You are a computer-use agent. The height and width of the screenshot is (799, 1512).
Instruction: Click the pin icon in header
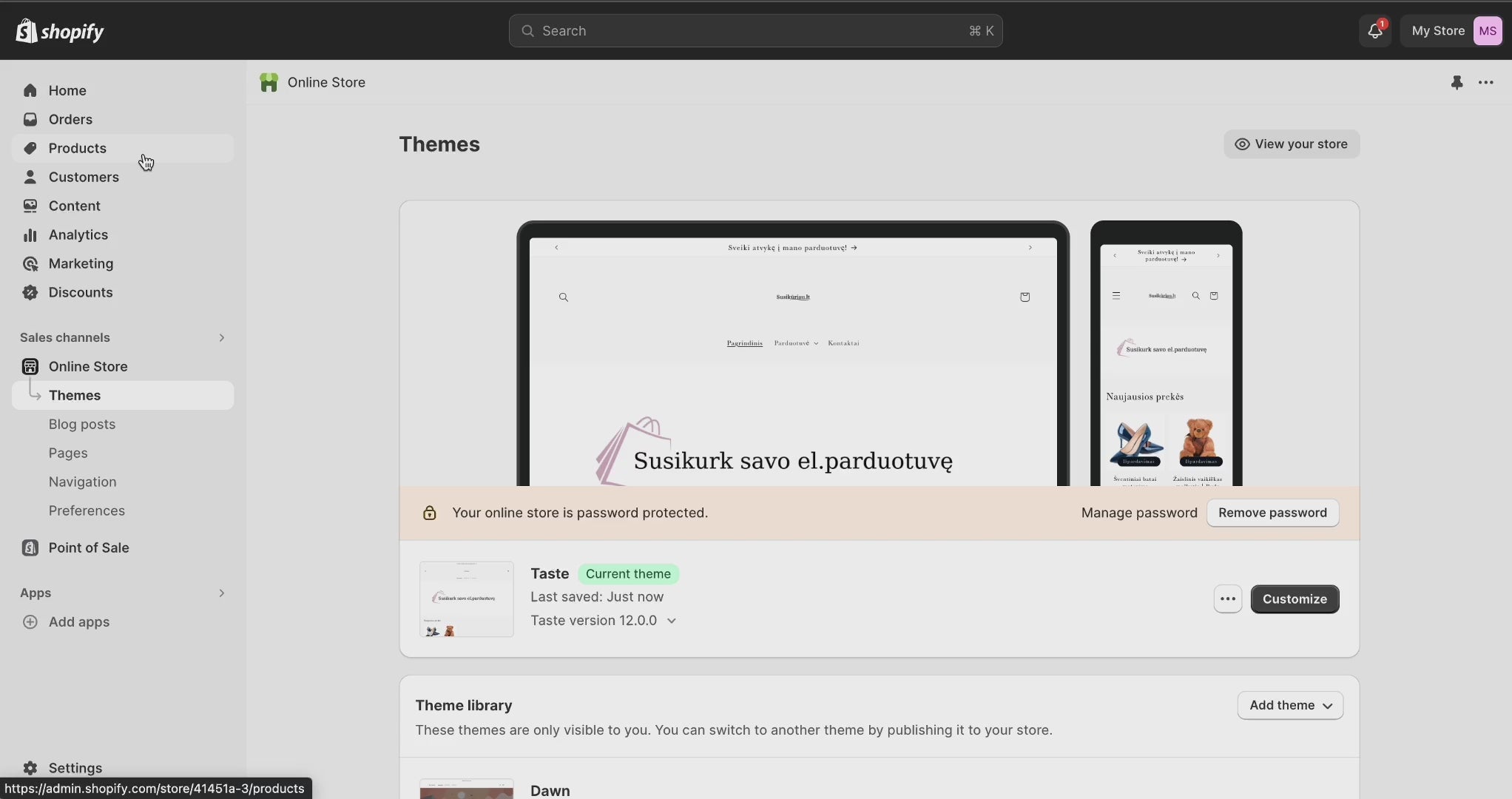[1457, 83]
